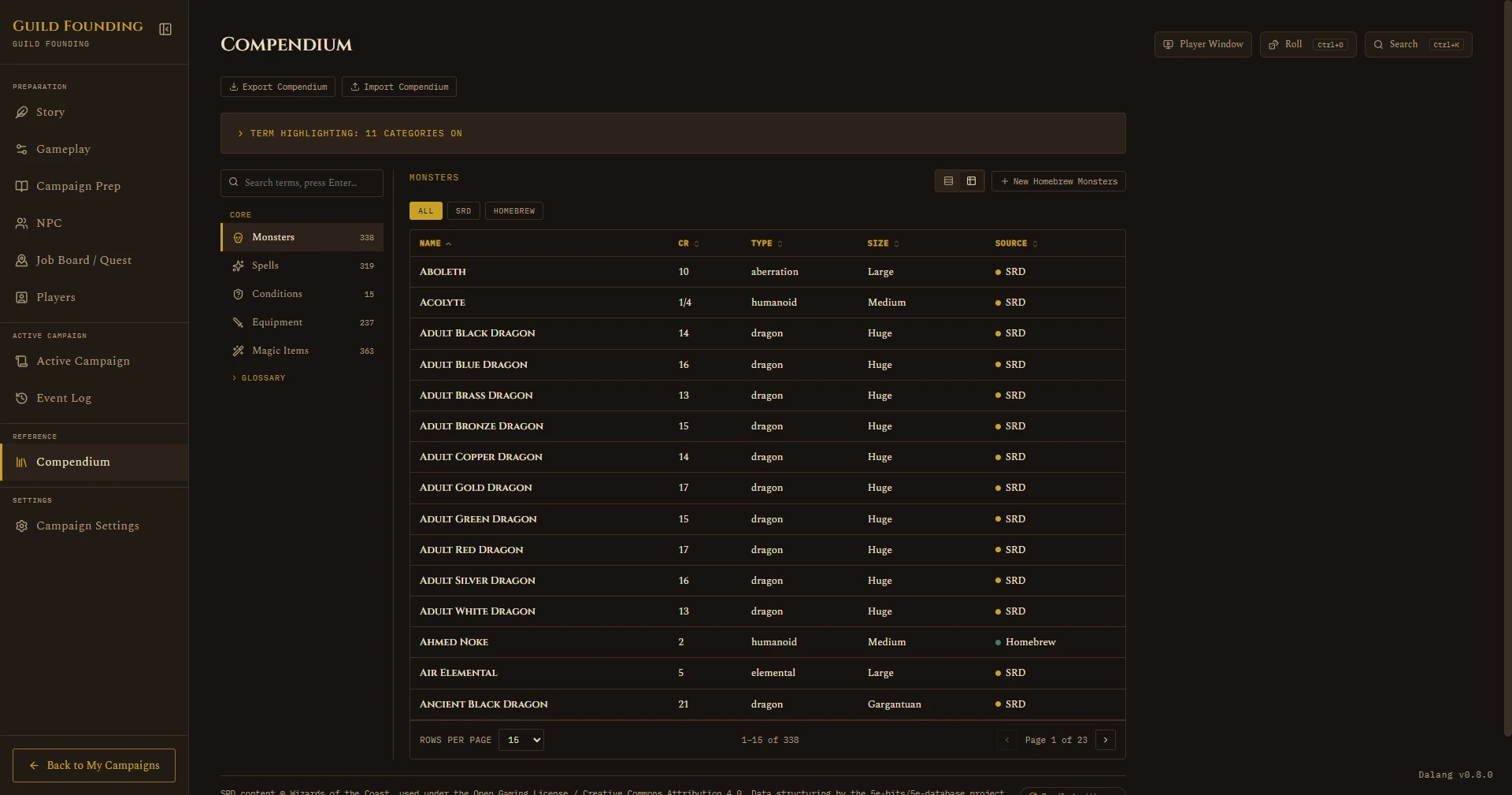The width and height of the screenshot is (1512, 795).
Task: Click the Roll dice icon
Action: 1273,44
